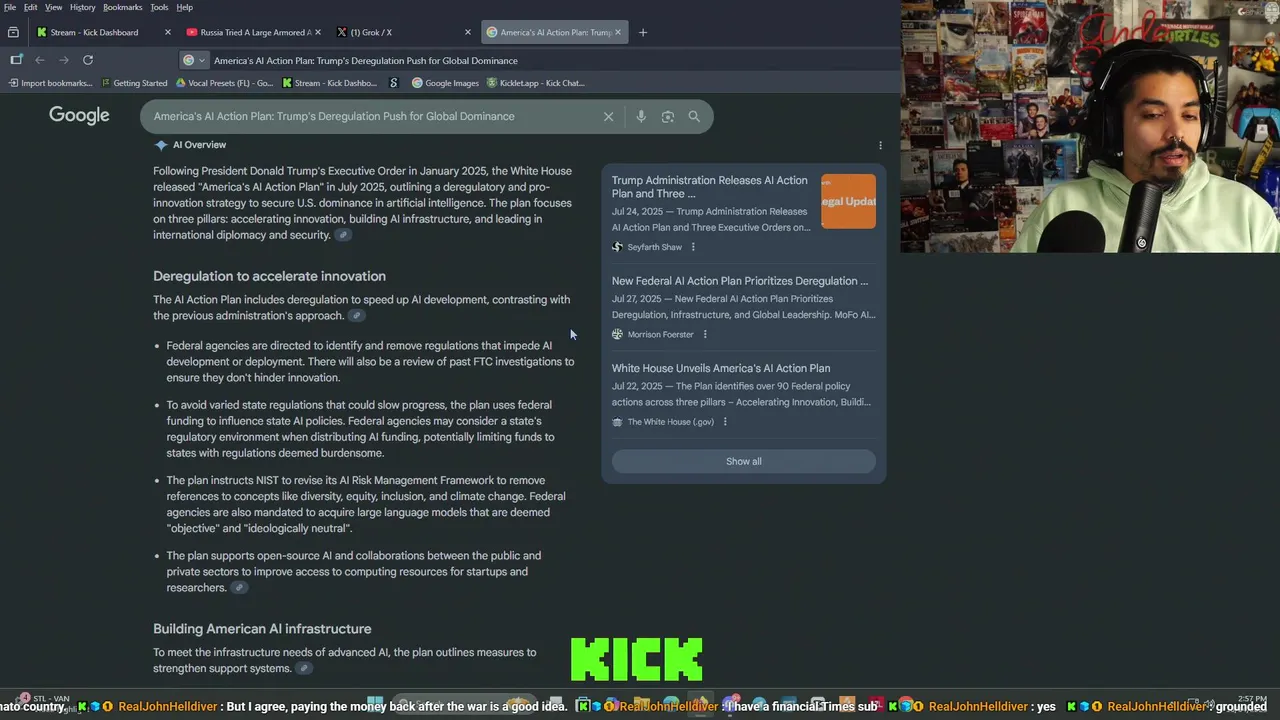1280x720 pixels.
Task: Open White House Unveils America's AI Action Plan
Action: (721, 368)
